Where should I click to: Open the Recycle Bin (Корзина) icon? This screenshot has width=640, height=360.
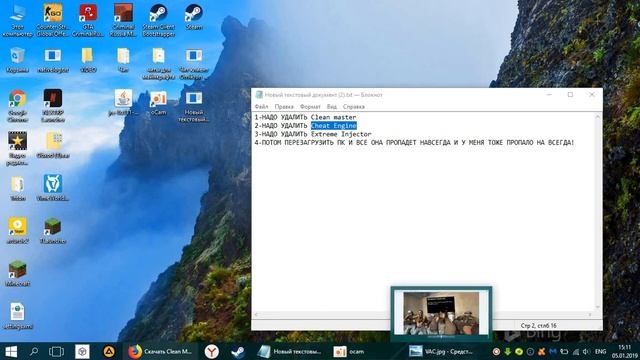pos(18,60)
